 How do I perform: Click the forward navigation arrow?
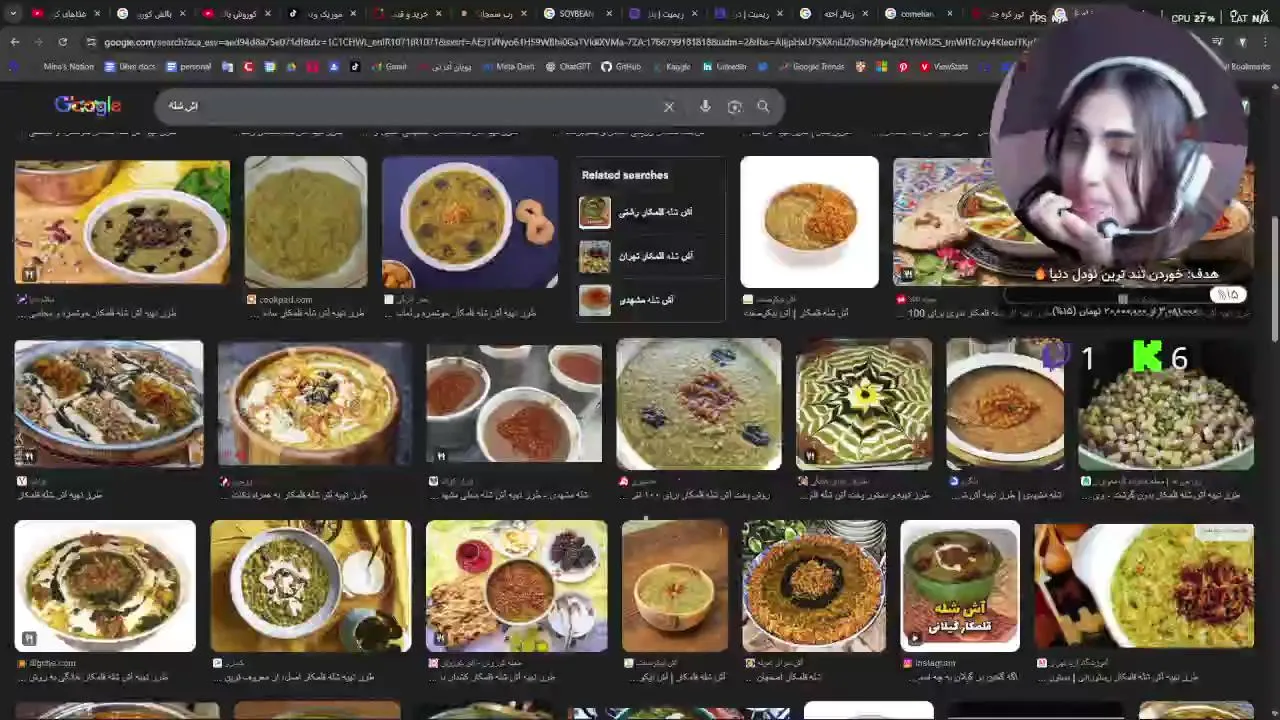(x=38, y=42)
